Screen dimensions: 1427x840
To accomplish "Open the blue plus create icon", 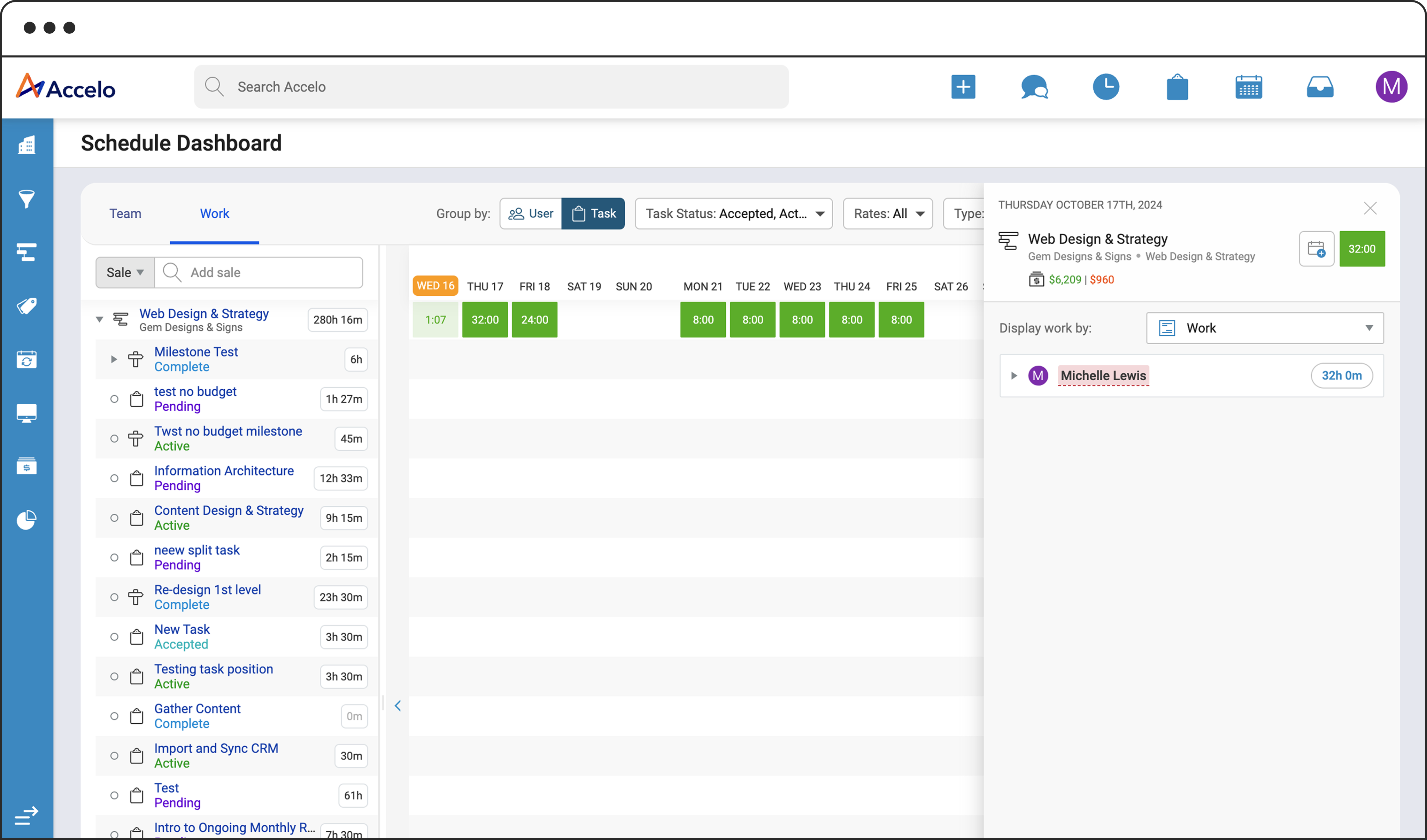I will click(963, 87).
